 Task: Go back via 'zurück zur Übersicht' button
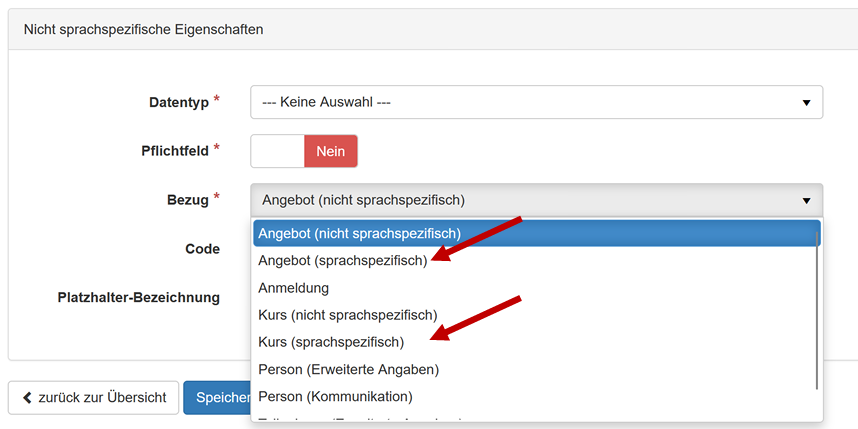tap(94, 398)
